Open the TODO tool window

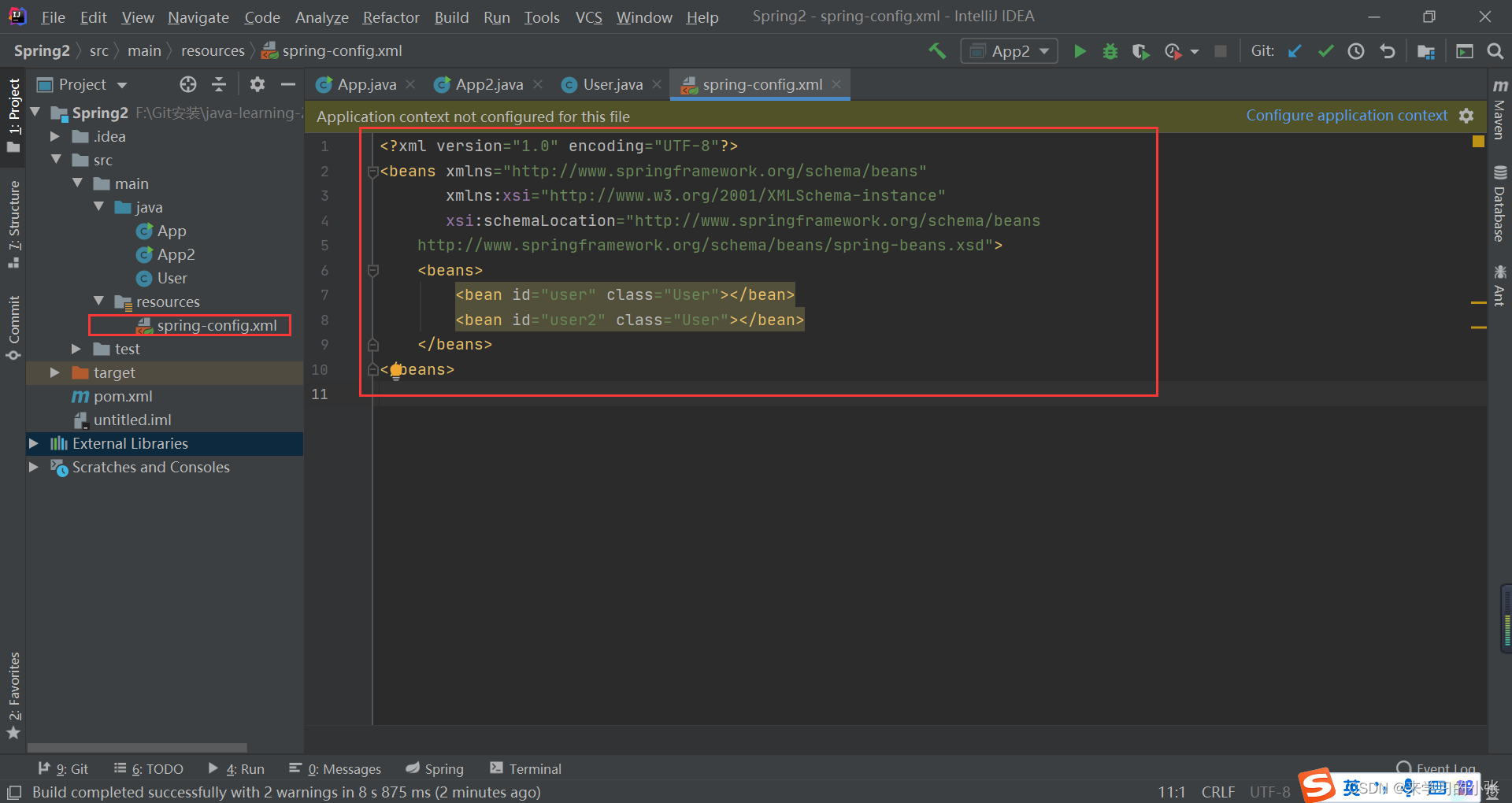(x=148, y=769)
